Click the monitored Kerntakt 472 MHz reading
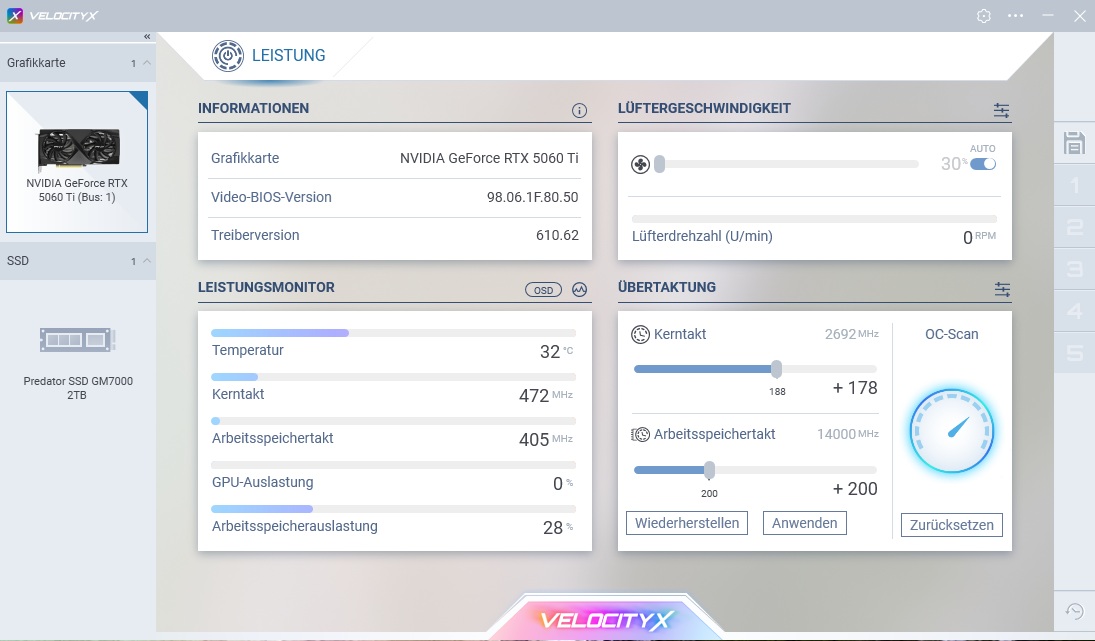Screen dimensions: 1095x641 click(x=545, y=395)
